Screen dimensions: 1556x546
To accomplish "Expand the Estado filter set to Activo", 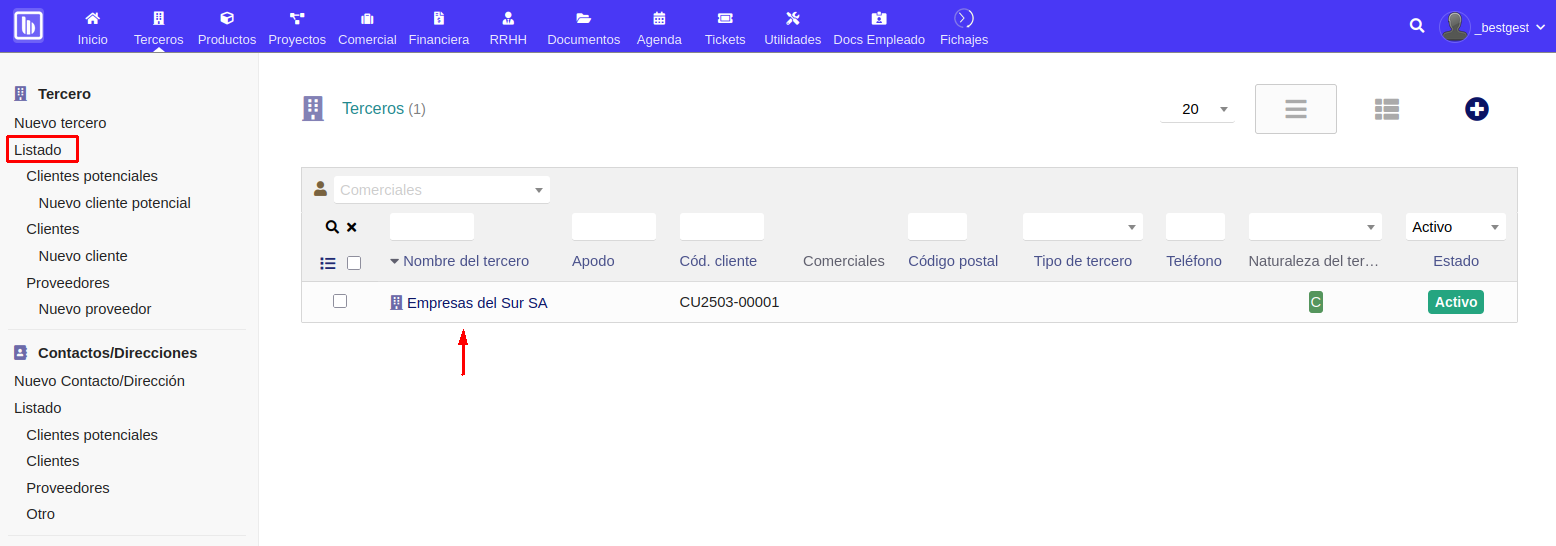I will coord(1455,227).
